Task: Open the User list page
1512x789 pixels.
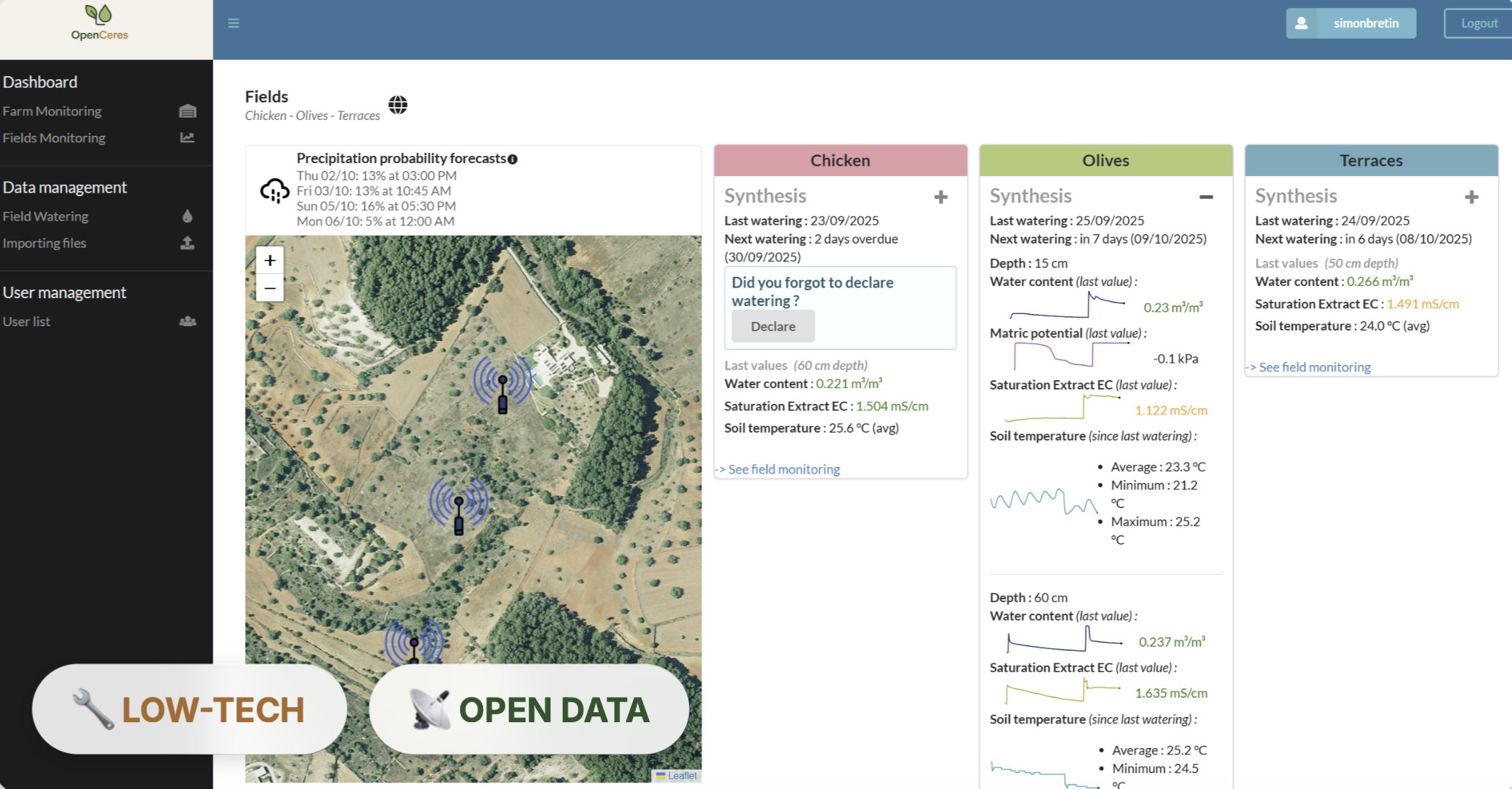Action: 27,322
